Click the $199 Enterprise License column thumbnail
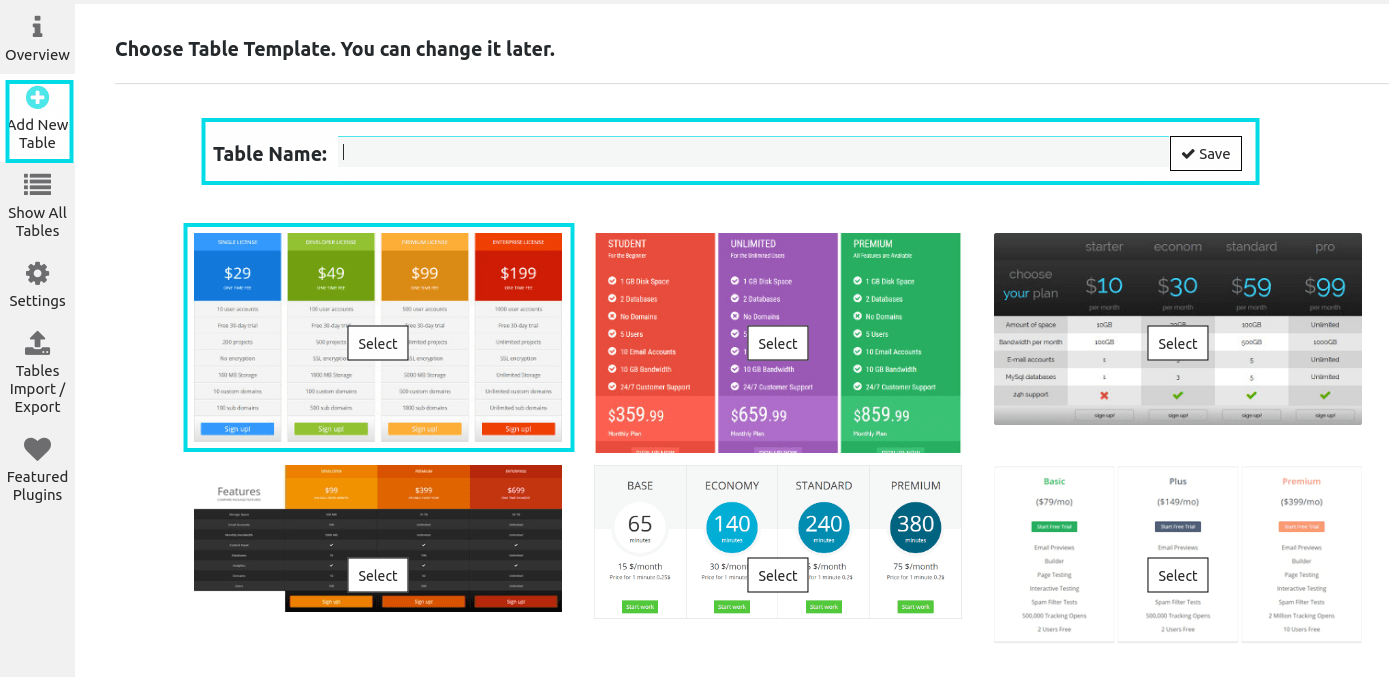Screen dimensions: 1389x677 [x=518, y=337]
